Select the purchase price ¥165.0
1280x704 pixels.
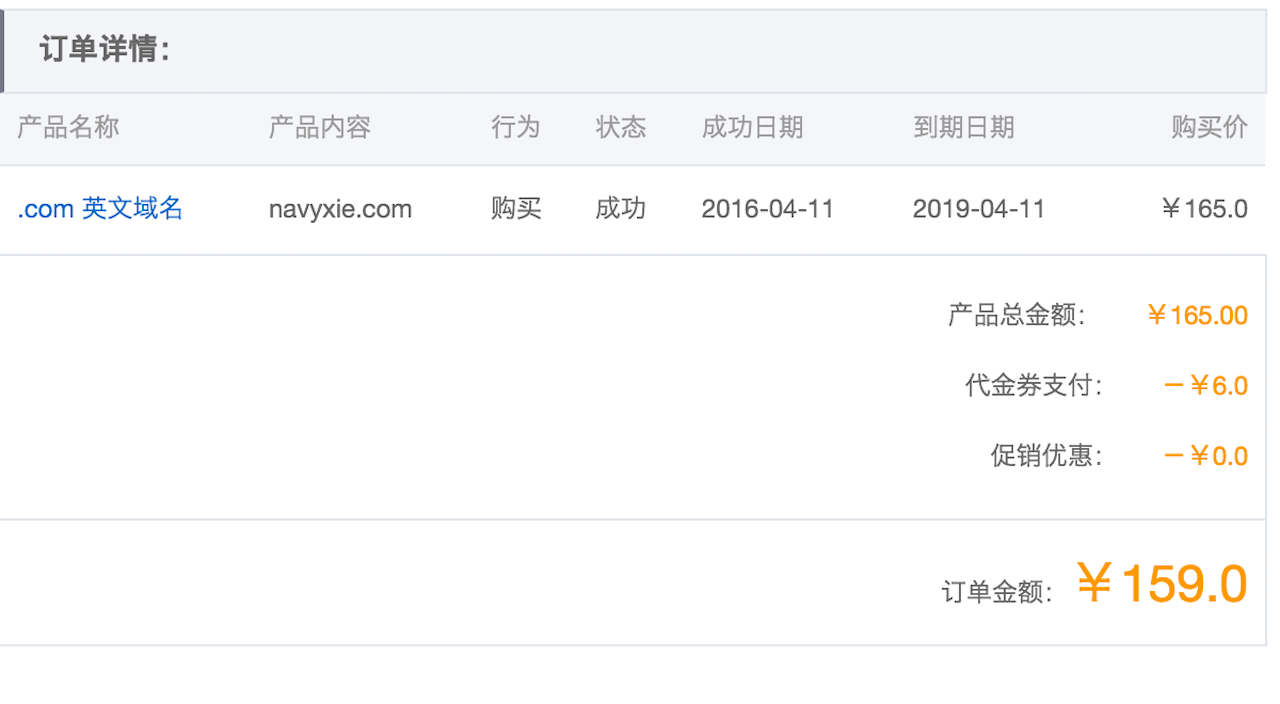pos(1204,209)
